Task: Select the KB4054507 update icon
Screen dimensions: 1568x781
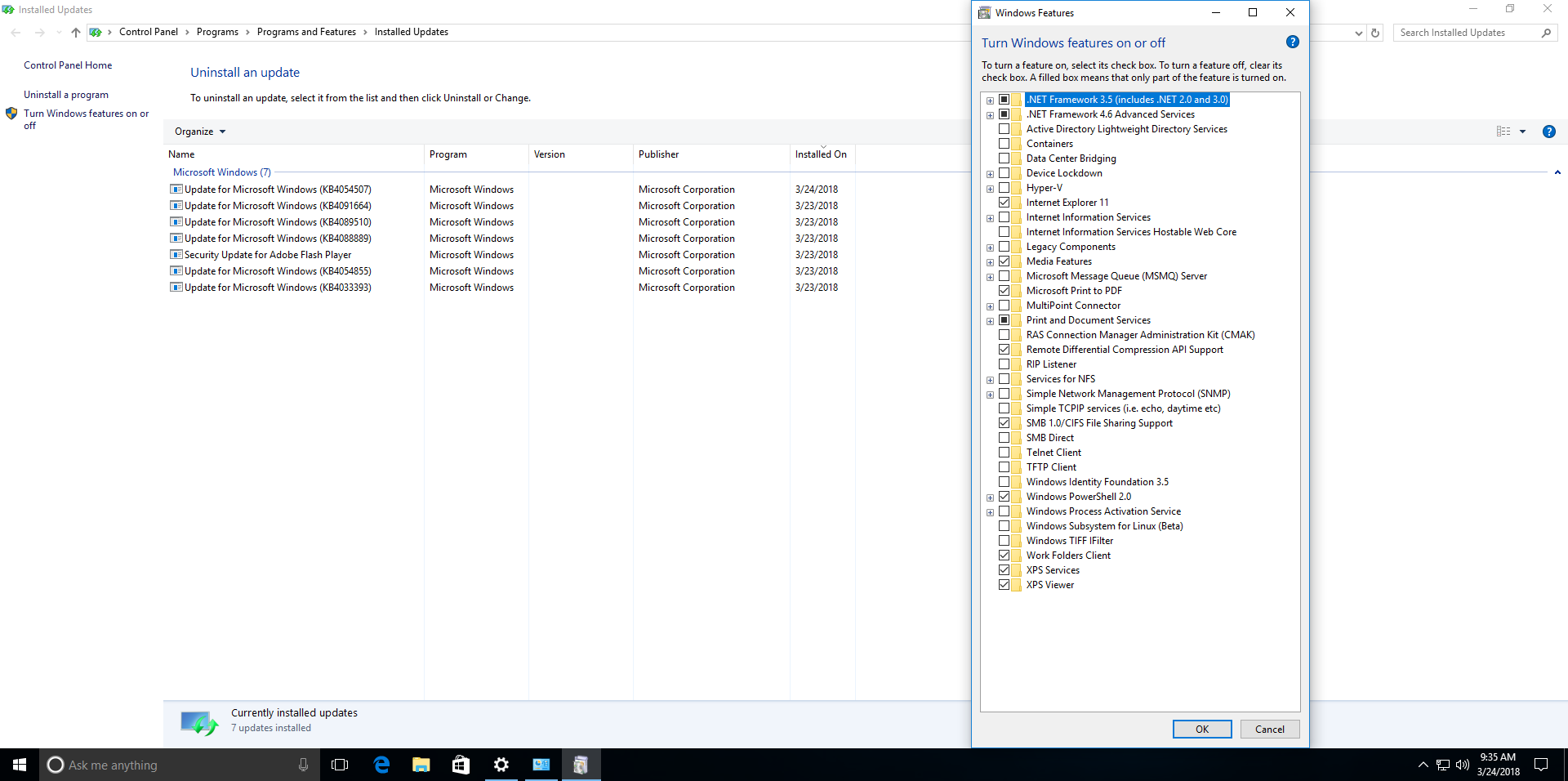Action: [x=176, y=189]
